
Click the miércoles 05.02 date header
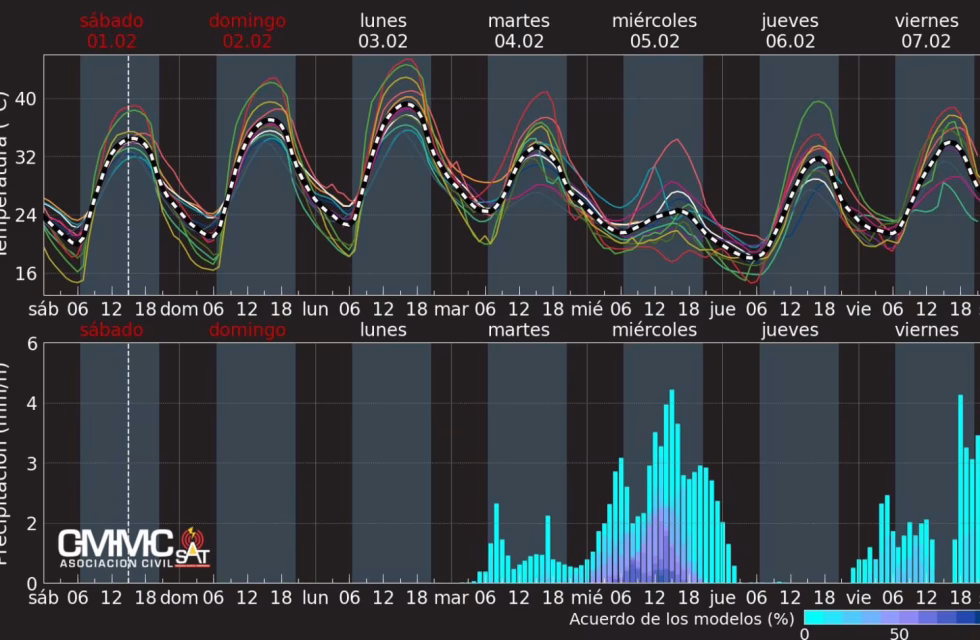pyautogui.click(x=654, y=31)
